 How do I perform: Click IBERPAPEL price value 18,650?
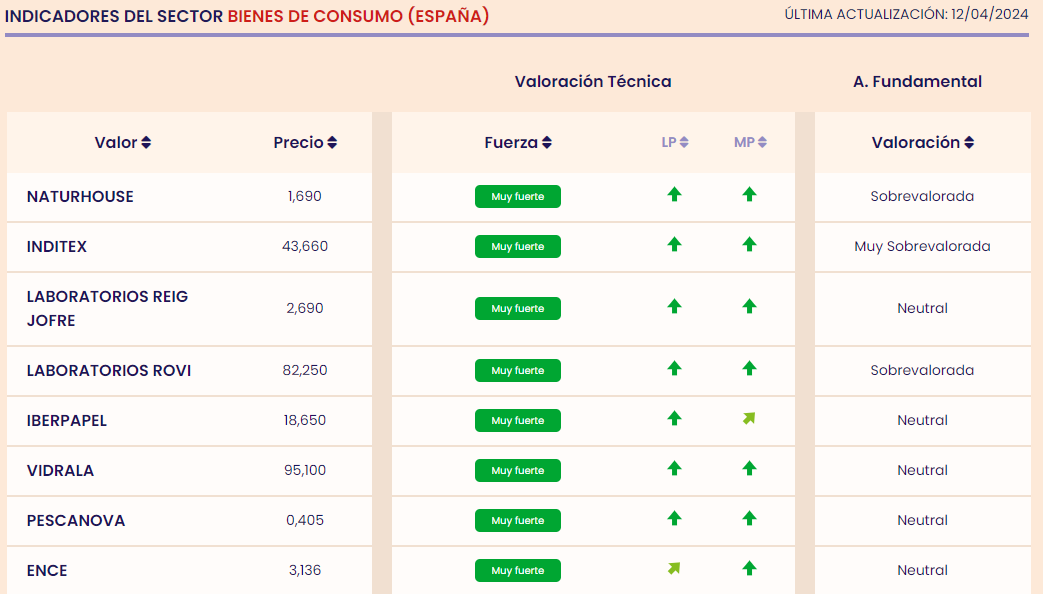pyautogui.click(x=305, y=421)
